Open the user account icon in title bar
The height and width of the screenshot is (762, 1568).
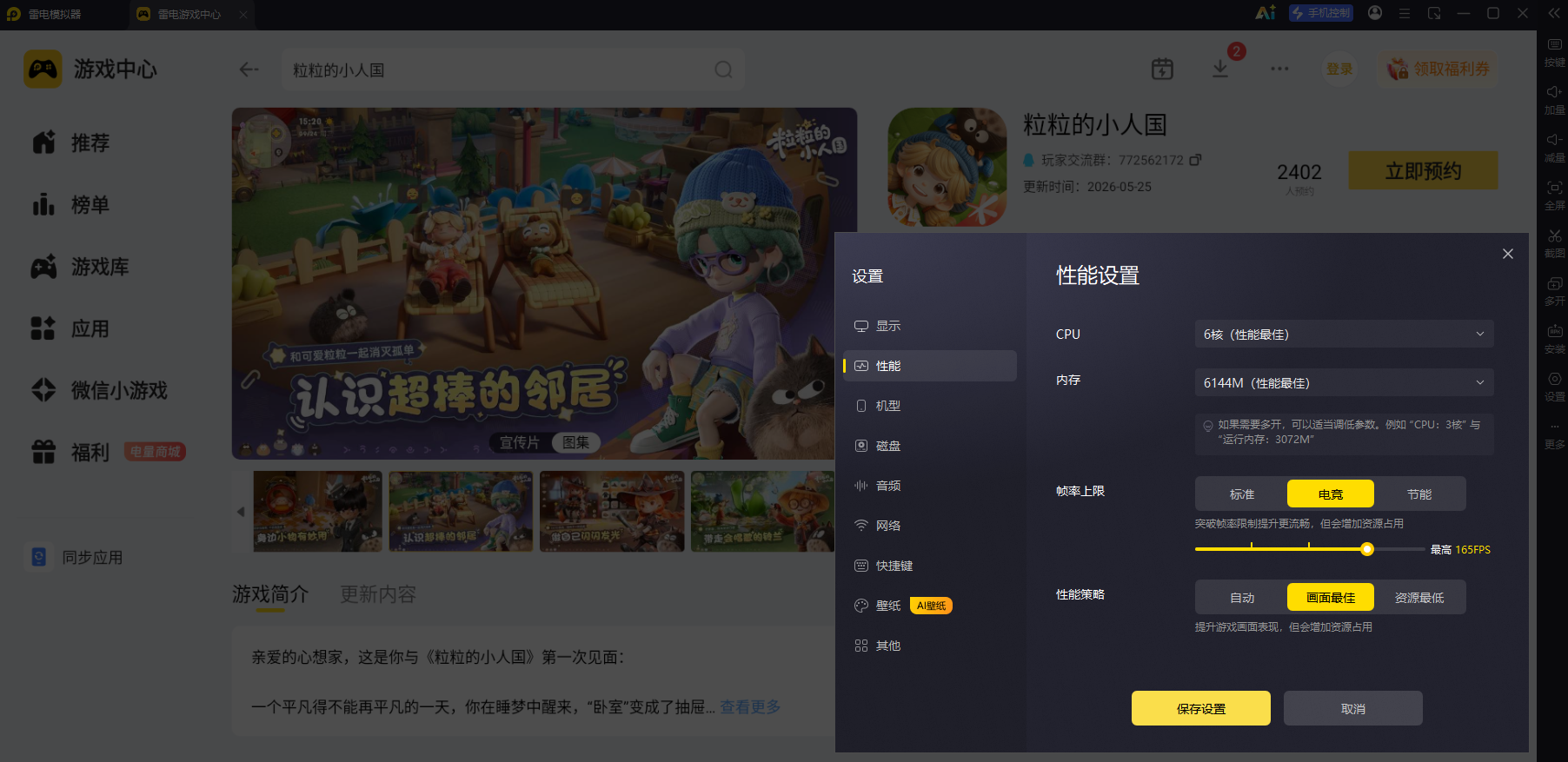1375,13
